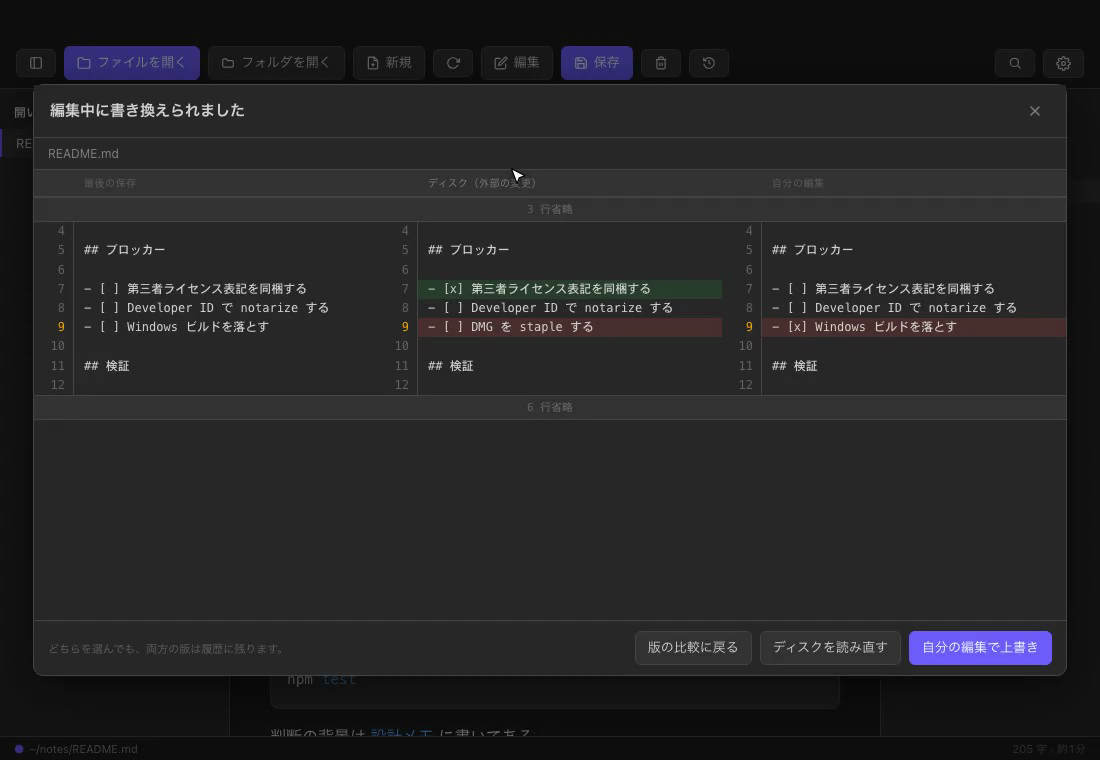This screenshot has width=1100, height=760.
Task: Expand the 3 行省略 collapsed lines
Action: 550,209
